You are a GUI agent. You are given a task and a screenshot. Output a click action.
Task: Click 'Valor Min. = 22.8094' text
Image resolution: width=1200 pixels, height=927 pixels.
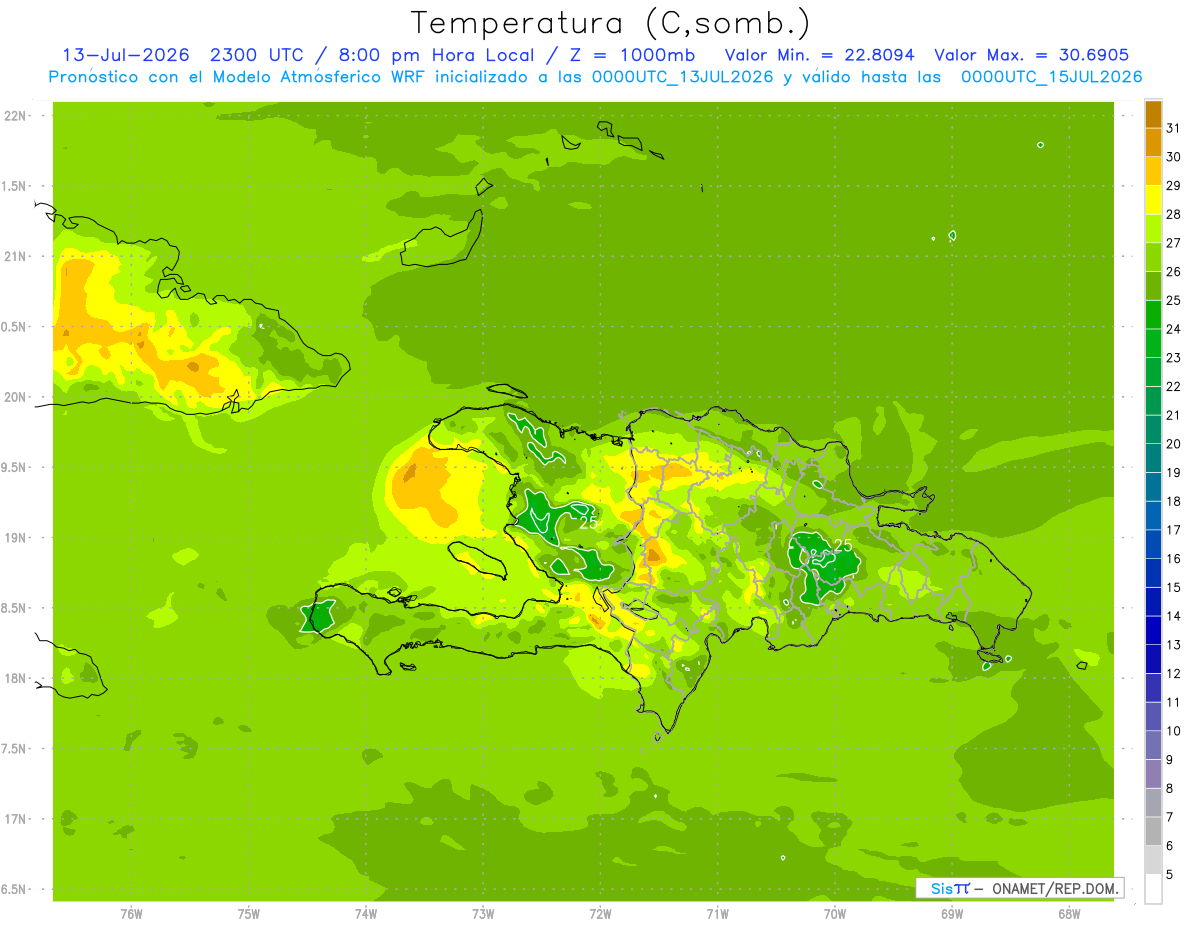(x=819, y=55)
